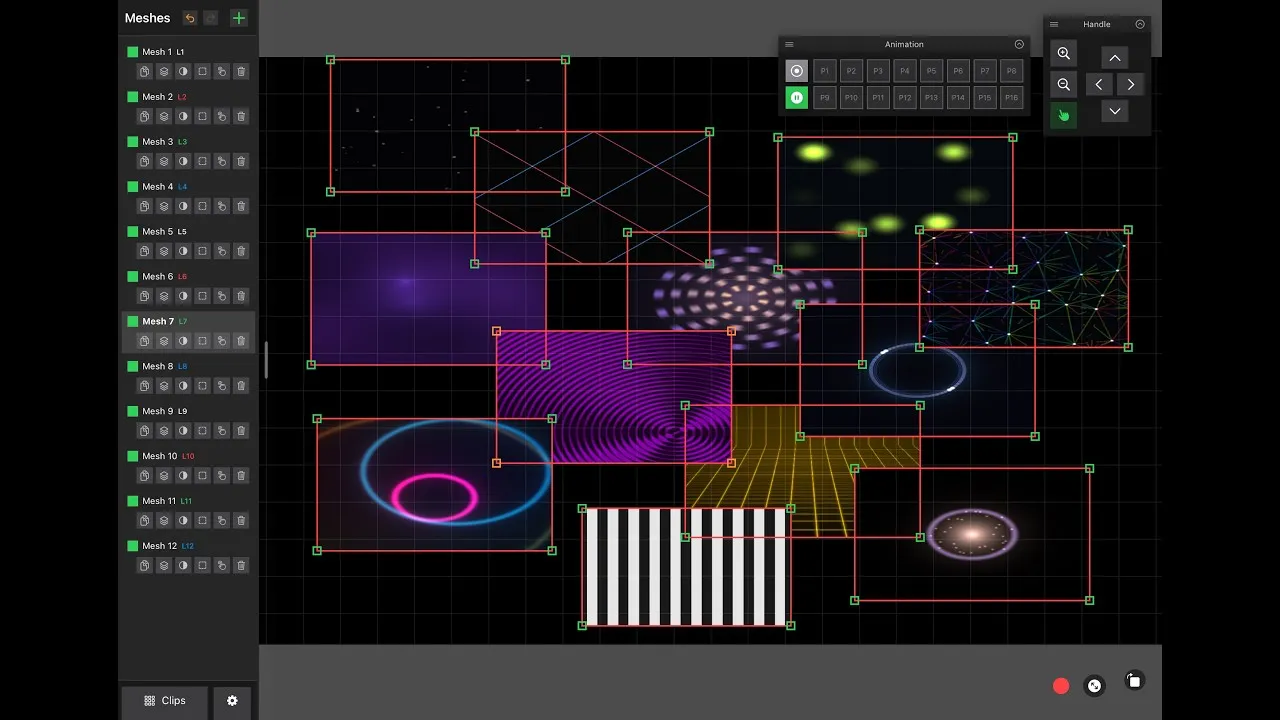This screenshot has width=1280, height=720.
Task: Click the fullscreen expand arrows button
Action: (1095, 686)
